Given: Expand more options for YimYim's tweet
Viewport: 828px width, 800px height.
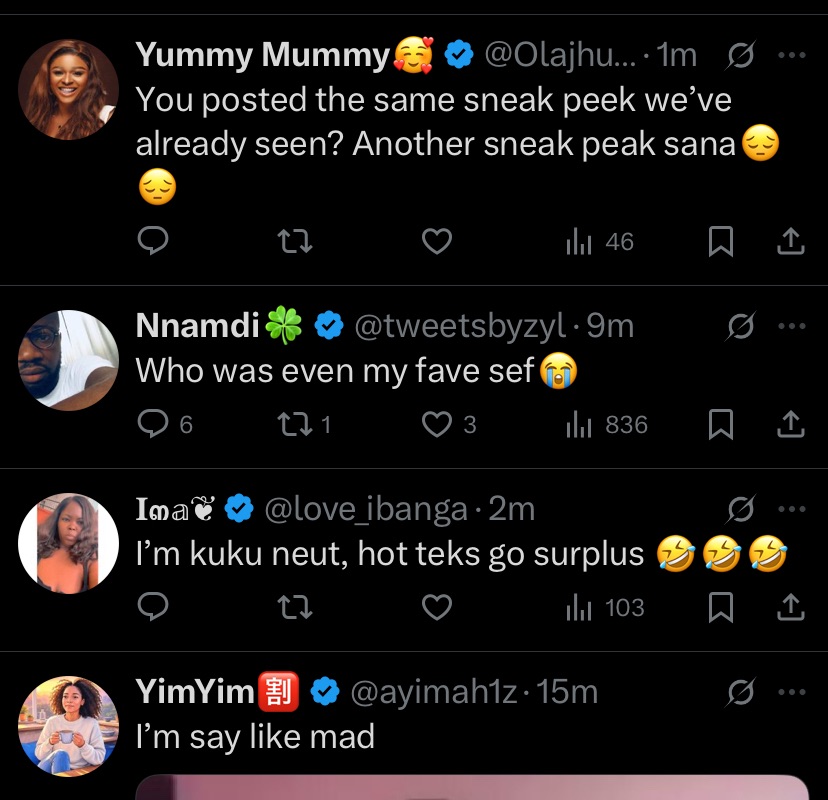Looking at the screenshot, I should click(791, 691).
